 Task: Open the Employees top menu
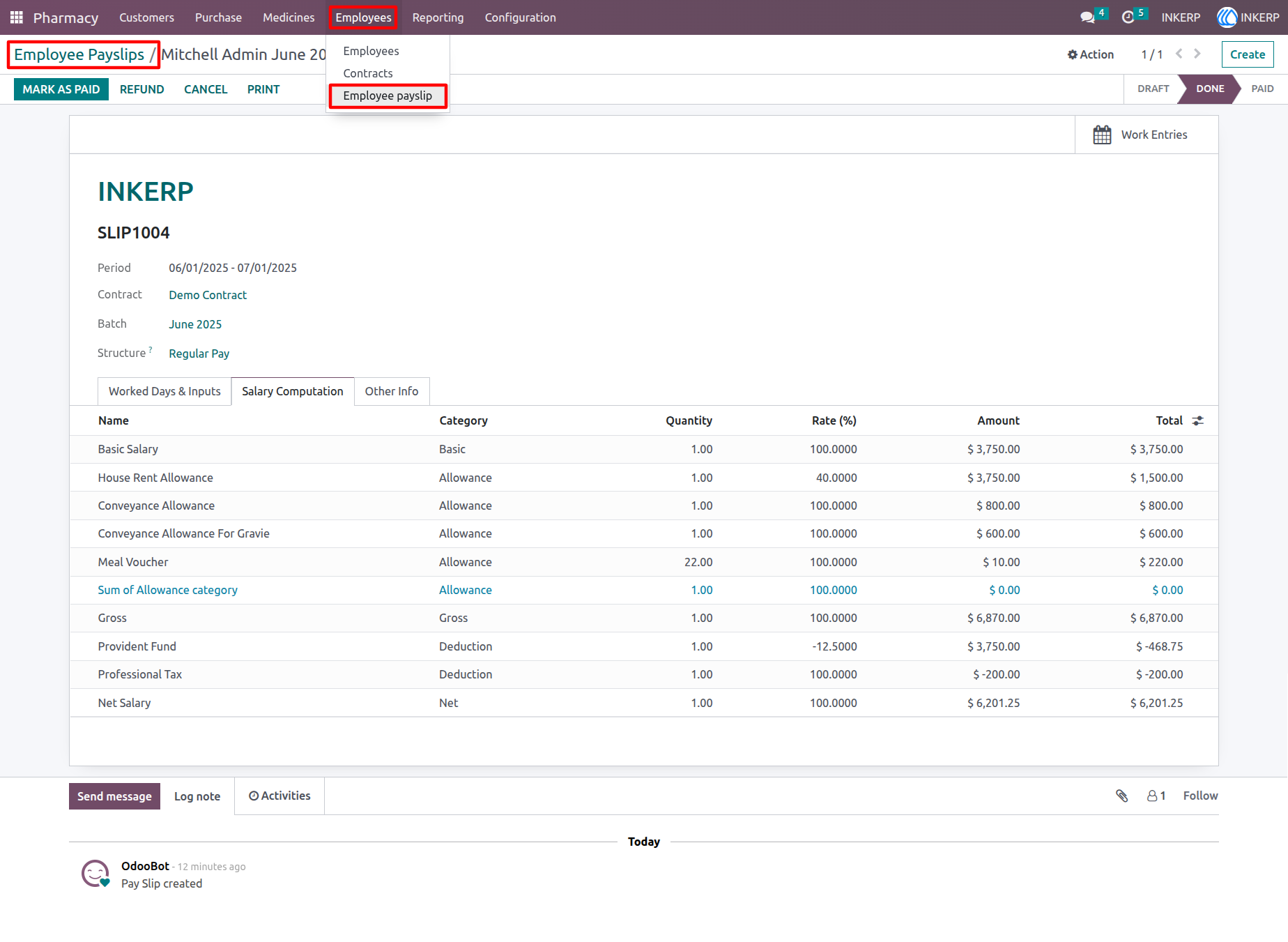(363, 17)
